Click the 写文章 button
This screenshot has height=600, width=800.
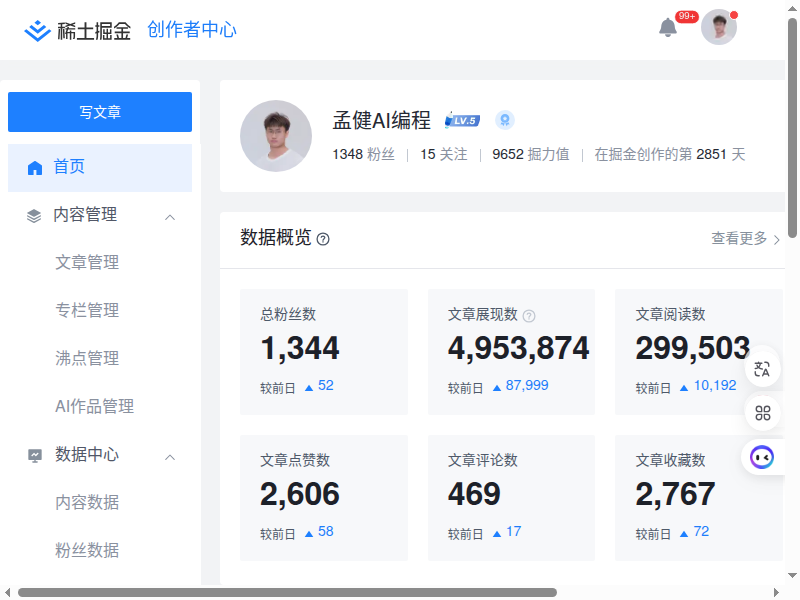pos(100,112)
